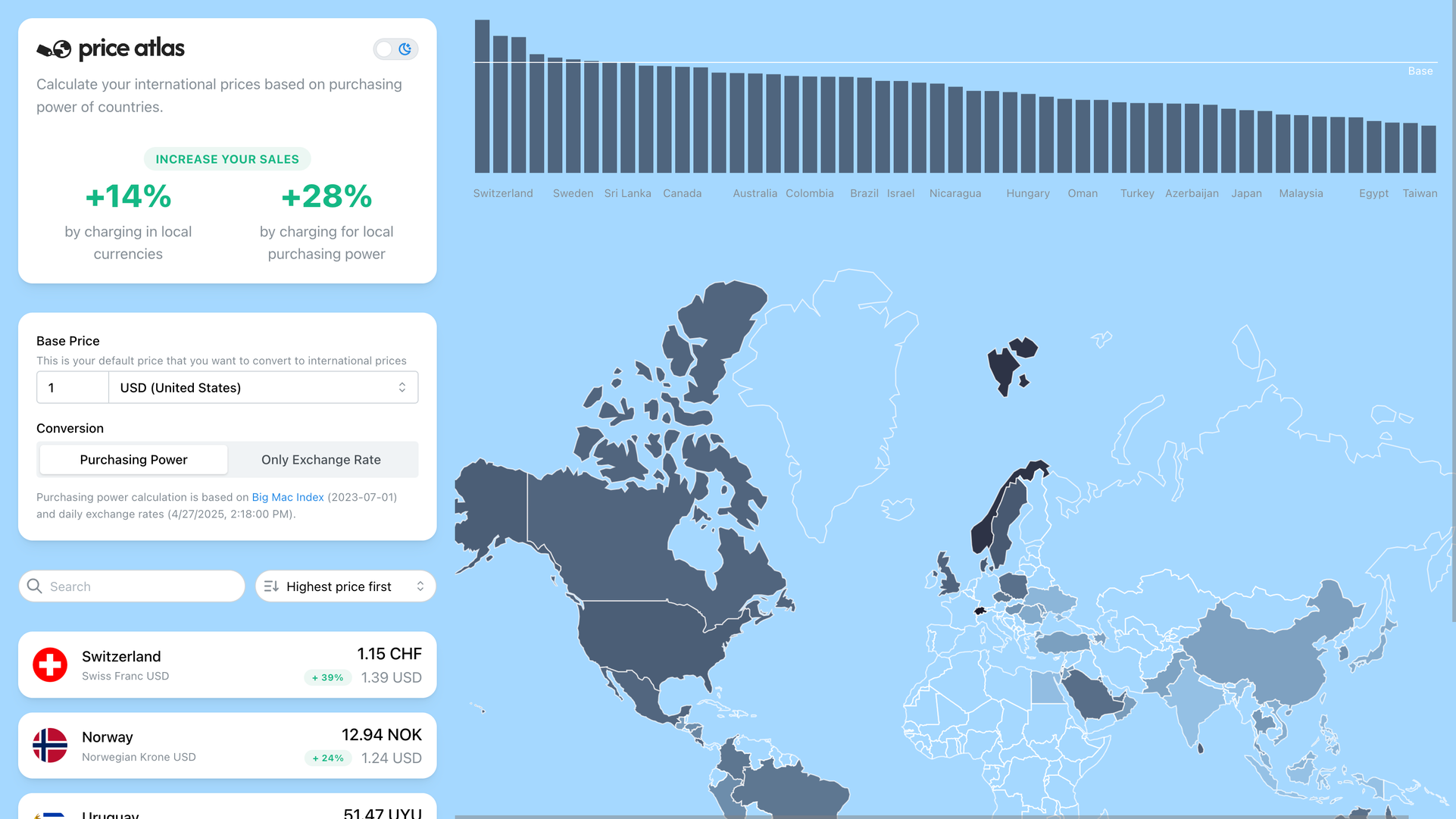Click the base price amount field
Viewport: 1456px width, 819px height.
coord(73,388)
